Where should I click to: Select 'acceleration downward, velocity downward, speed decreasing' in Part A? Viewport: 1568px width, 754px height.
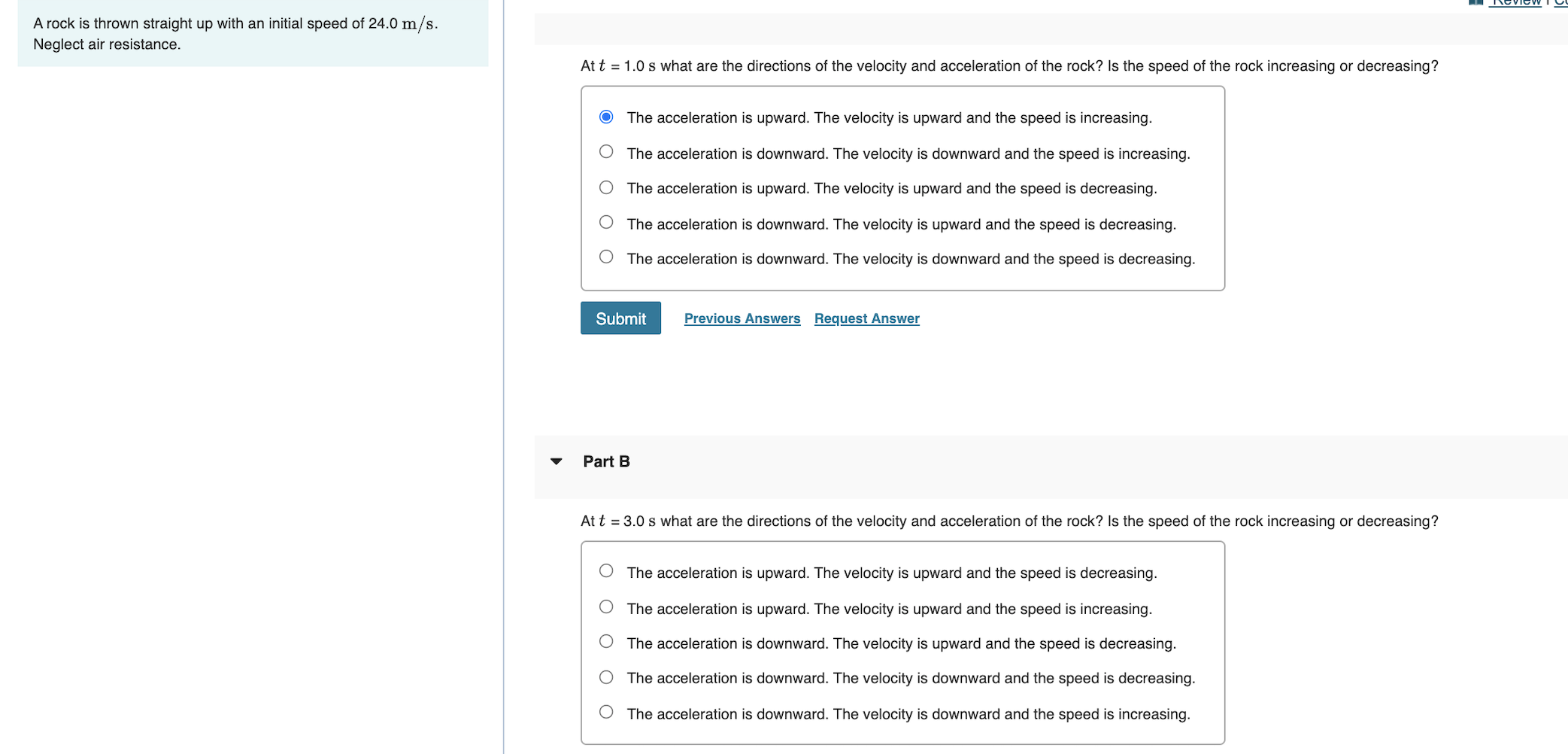605,256
